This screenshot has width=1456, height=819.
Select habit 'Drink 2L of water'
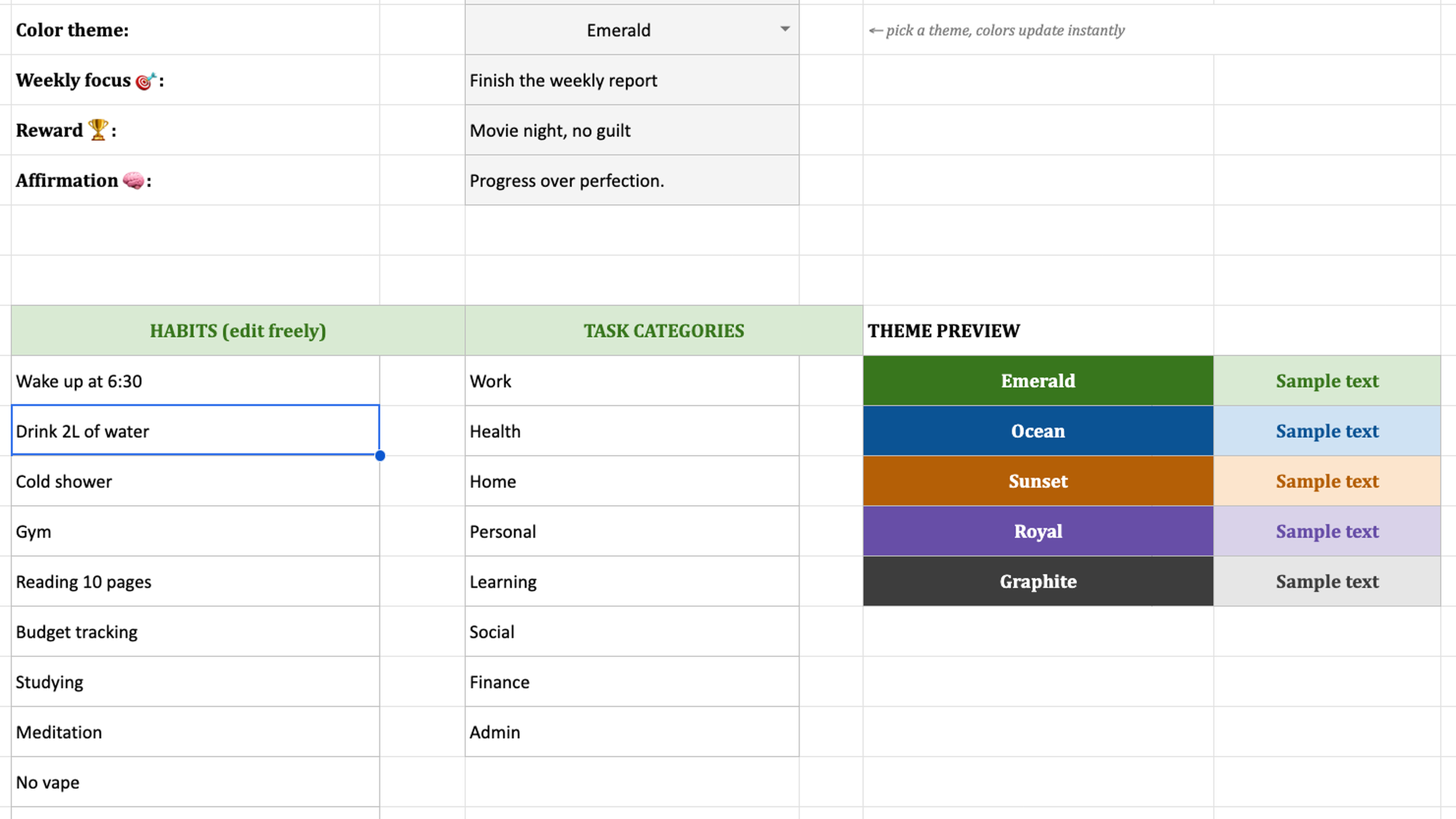point(195,431)
